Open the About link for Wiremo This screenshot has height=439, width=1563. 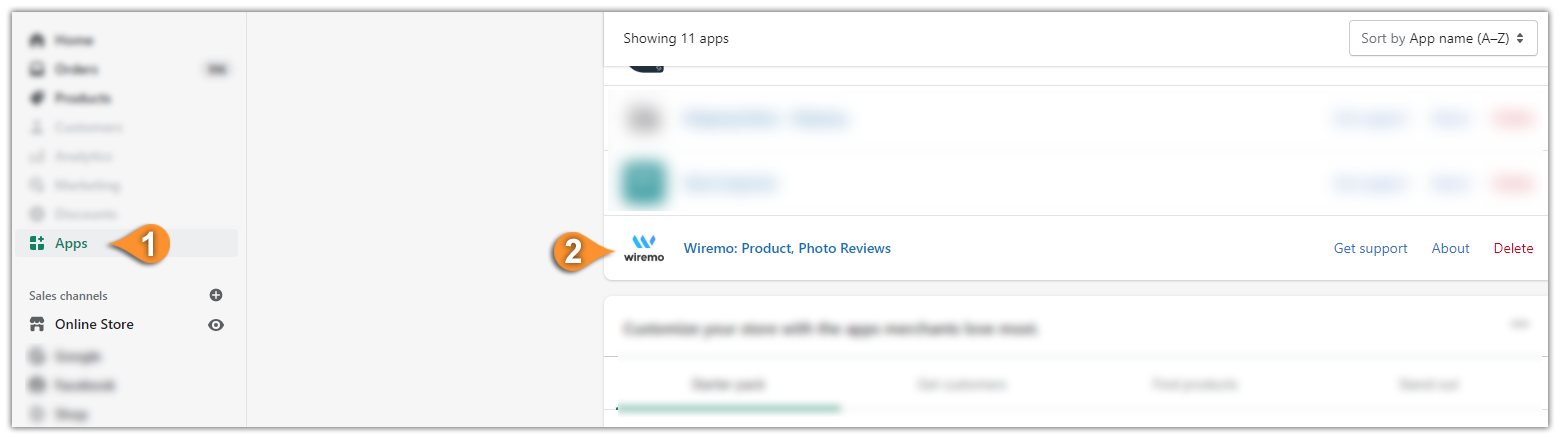click(1450, 248)
